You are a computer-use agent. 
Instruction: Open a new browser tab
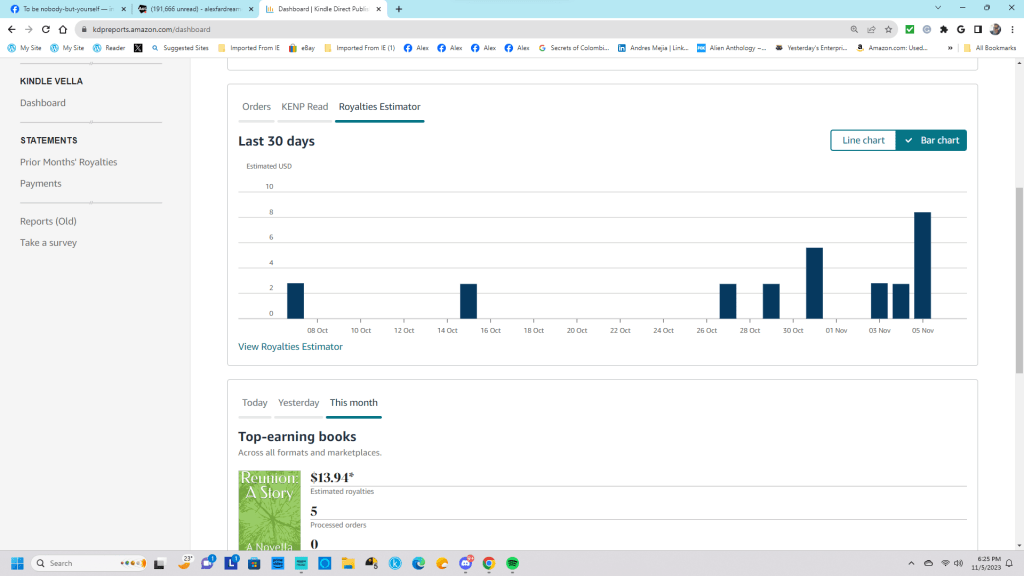click(399, 9)
